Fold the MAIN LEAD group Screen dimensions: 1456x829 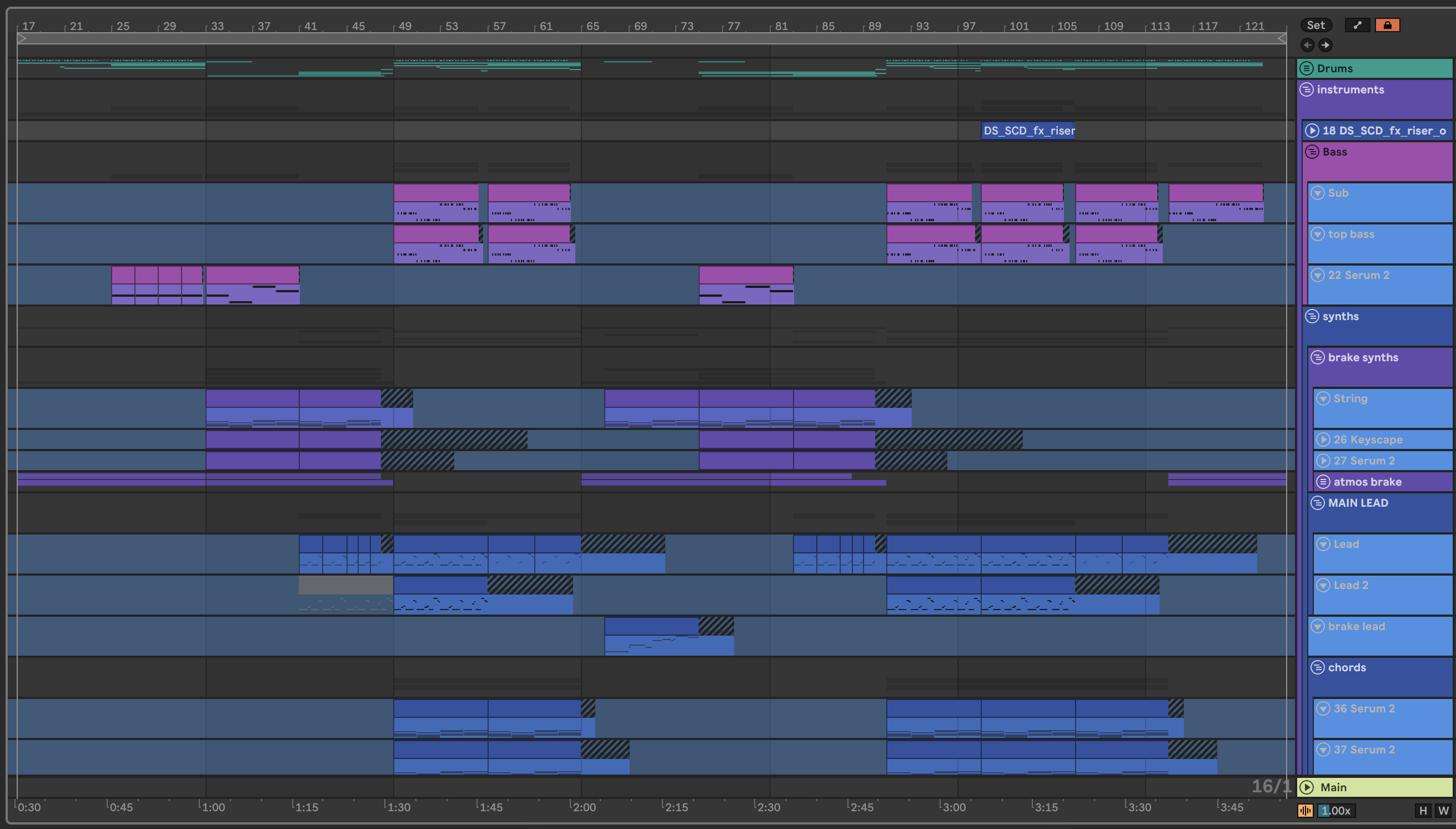coord(1318,503)
